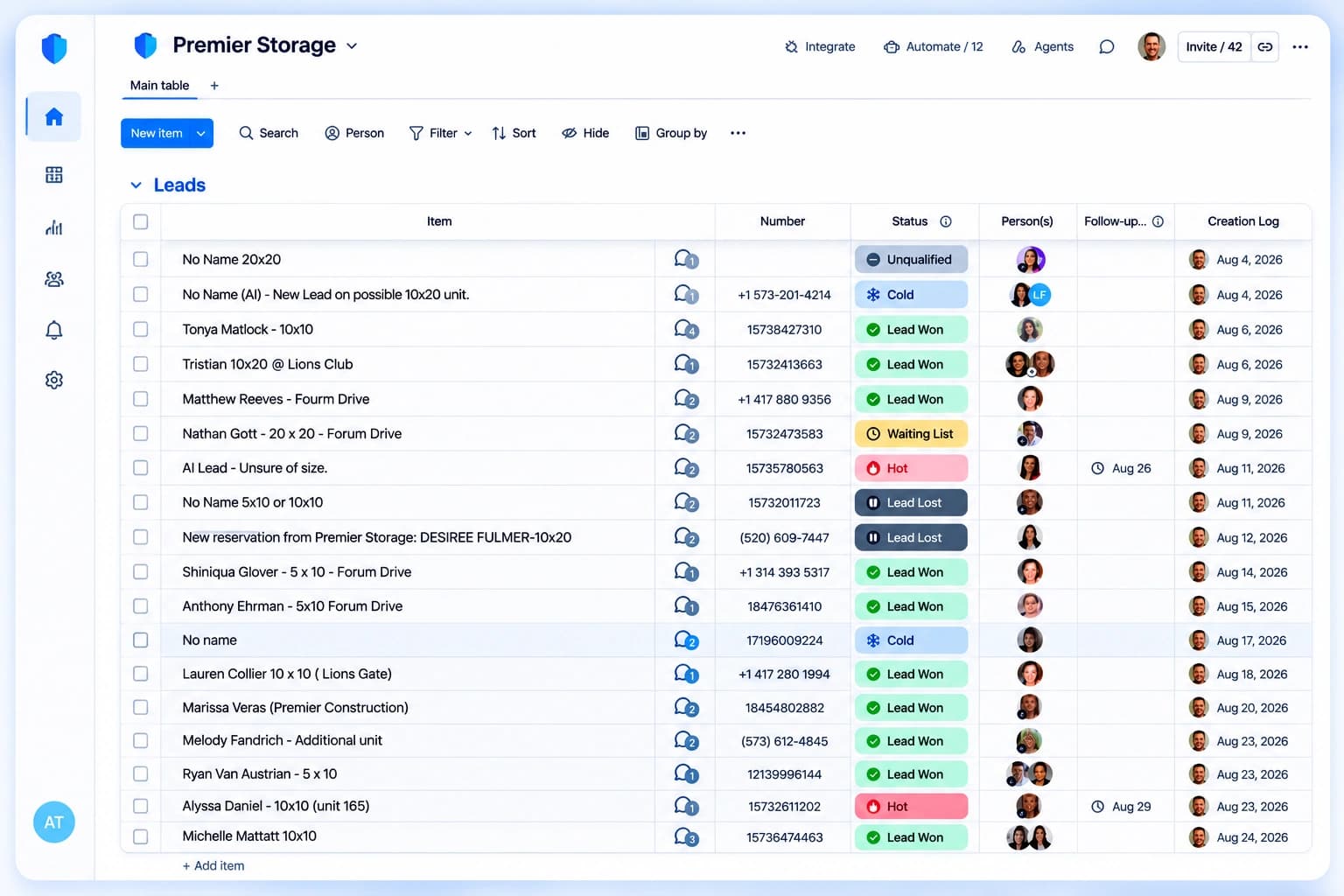Click Invite / 42 button

pos(1214,46)
